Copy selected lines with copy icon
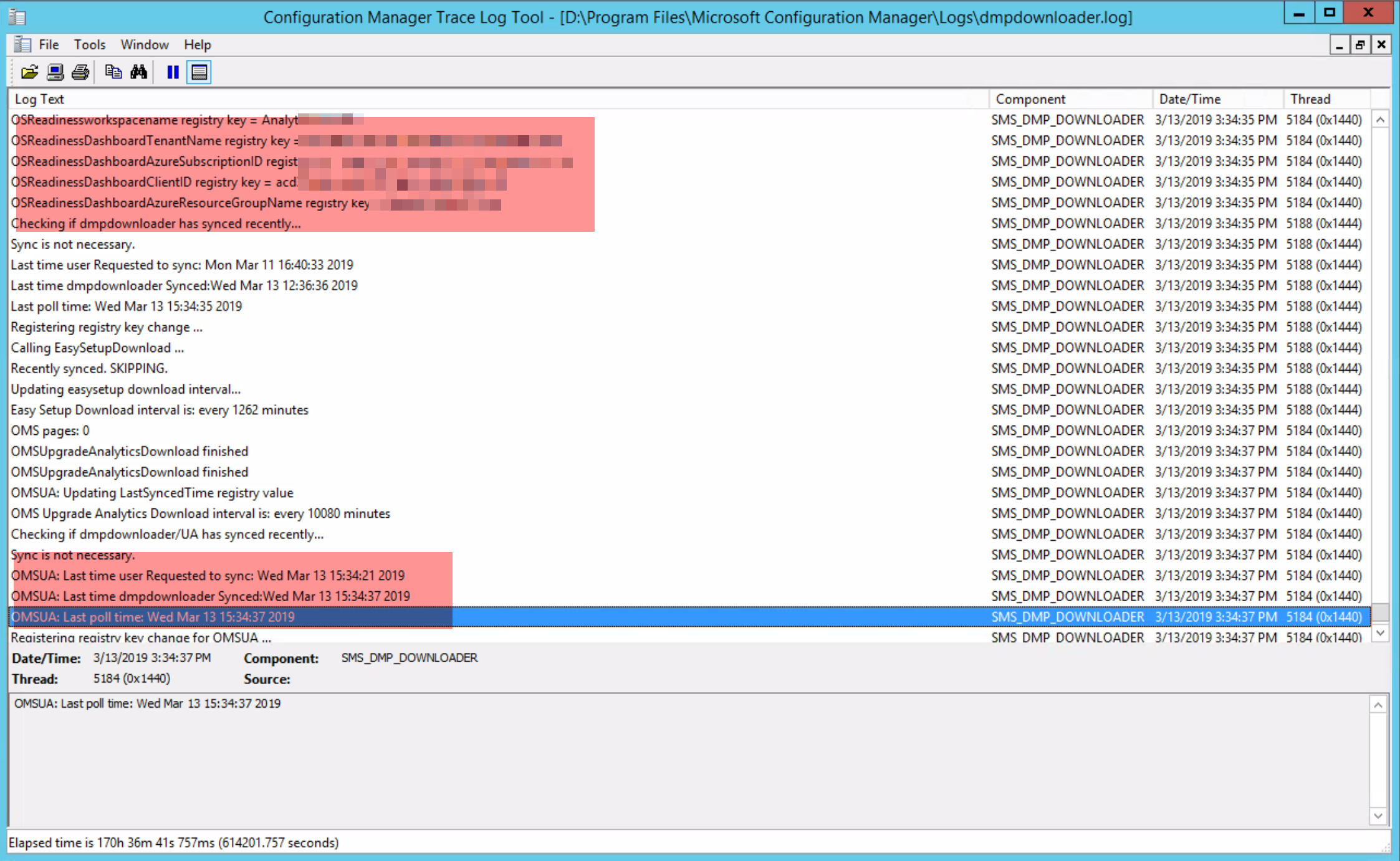 click(x=113, y=72)
